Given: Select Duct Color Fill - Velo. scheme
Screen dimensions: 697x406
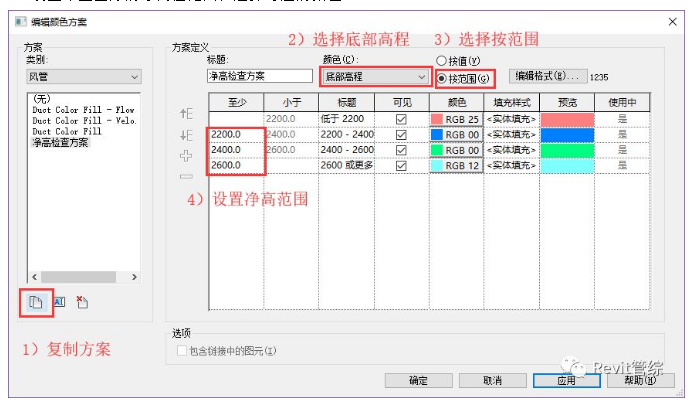Looking at the screenshot, I should [x=84, y=121].
